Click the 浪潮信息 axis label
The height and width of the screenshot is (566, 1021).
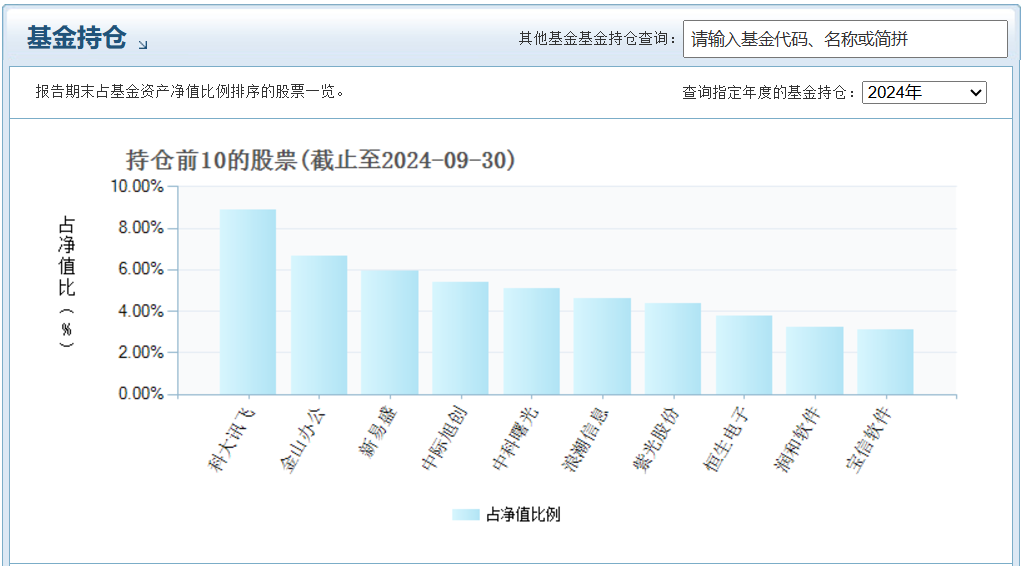pos(585,440)
